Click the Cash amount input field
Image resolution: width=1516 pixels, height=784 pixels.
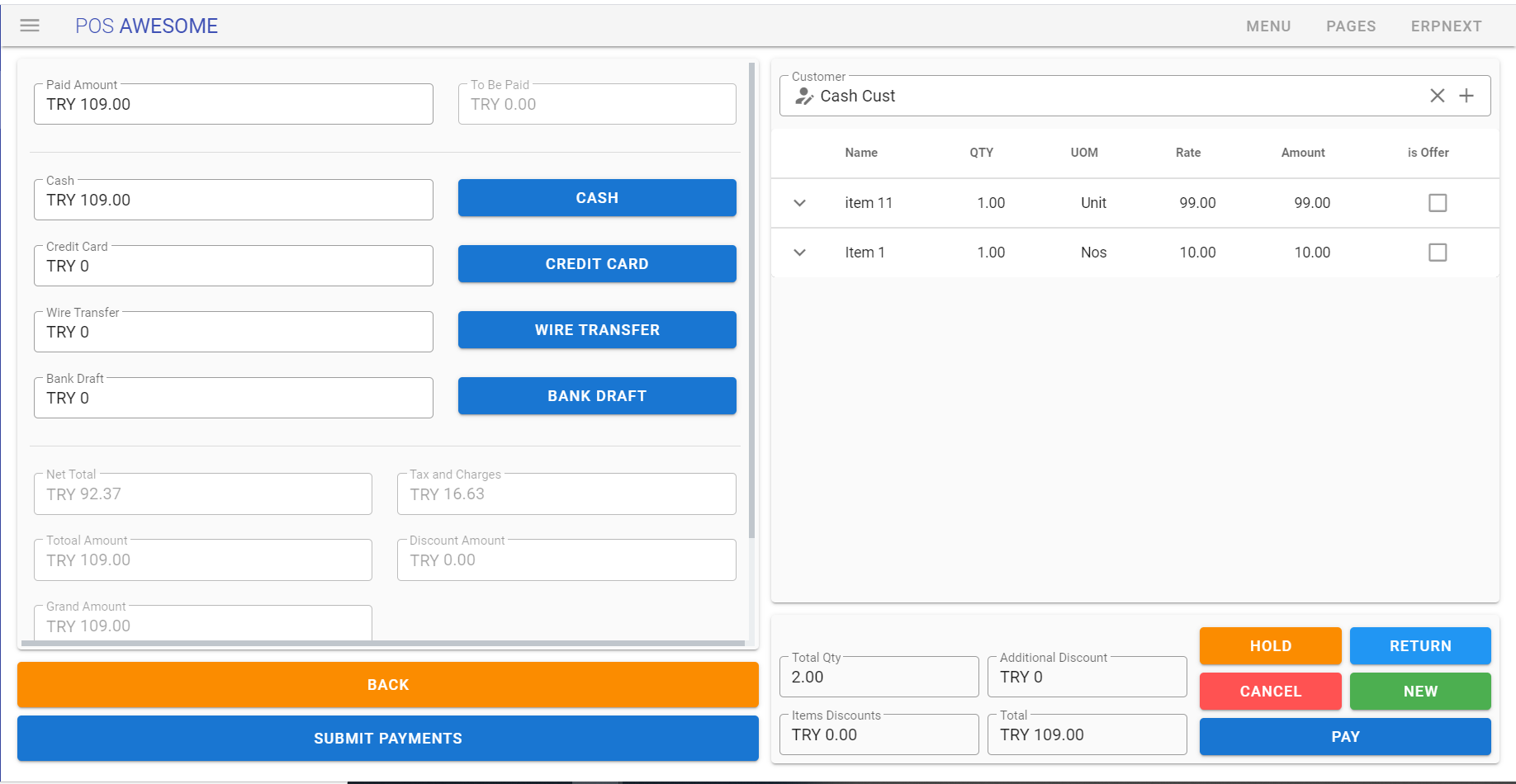(x=234, y=200)
